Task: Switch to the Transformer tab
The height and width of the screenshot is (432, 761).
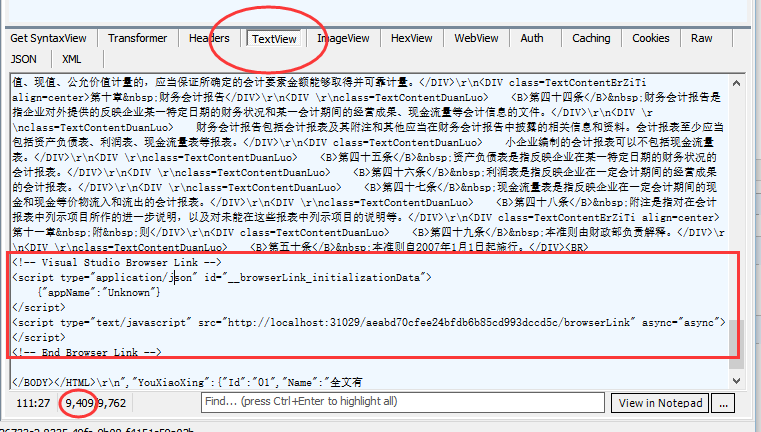Action: pos(138,38)
